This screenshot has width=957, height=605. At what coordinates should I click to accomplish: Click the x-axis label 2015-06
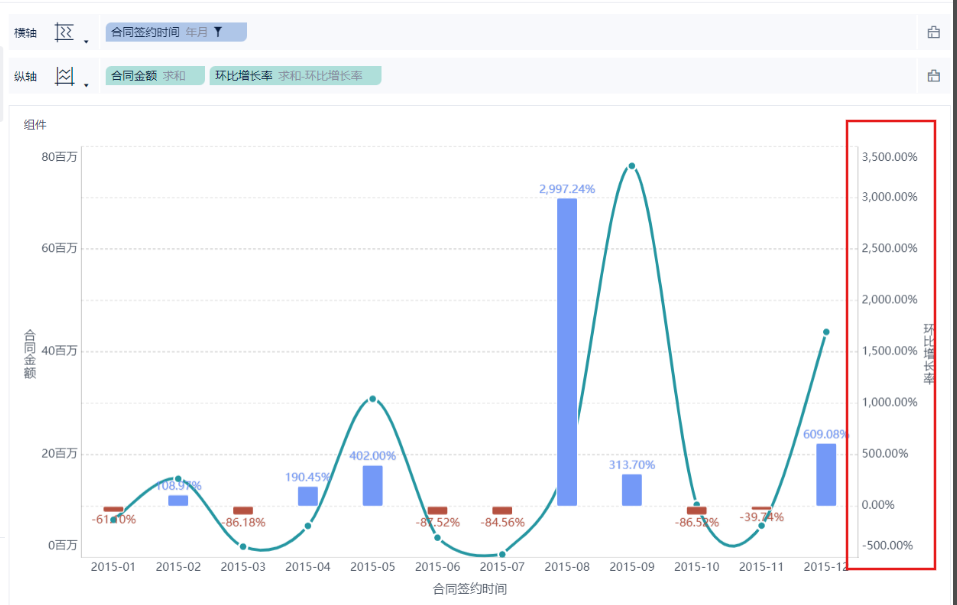coord(437,567)
